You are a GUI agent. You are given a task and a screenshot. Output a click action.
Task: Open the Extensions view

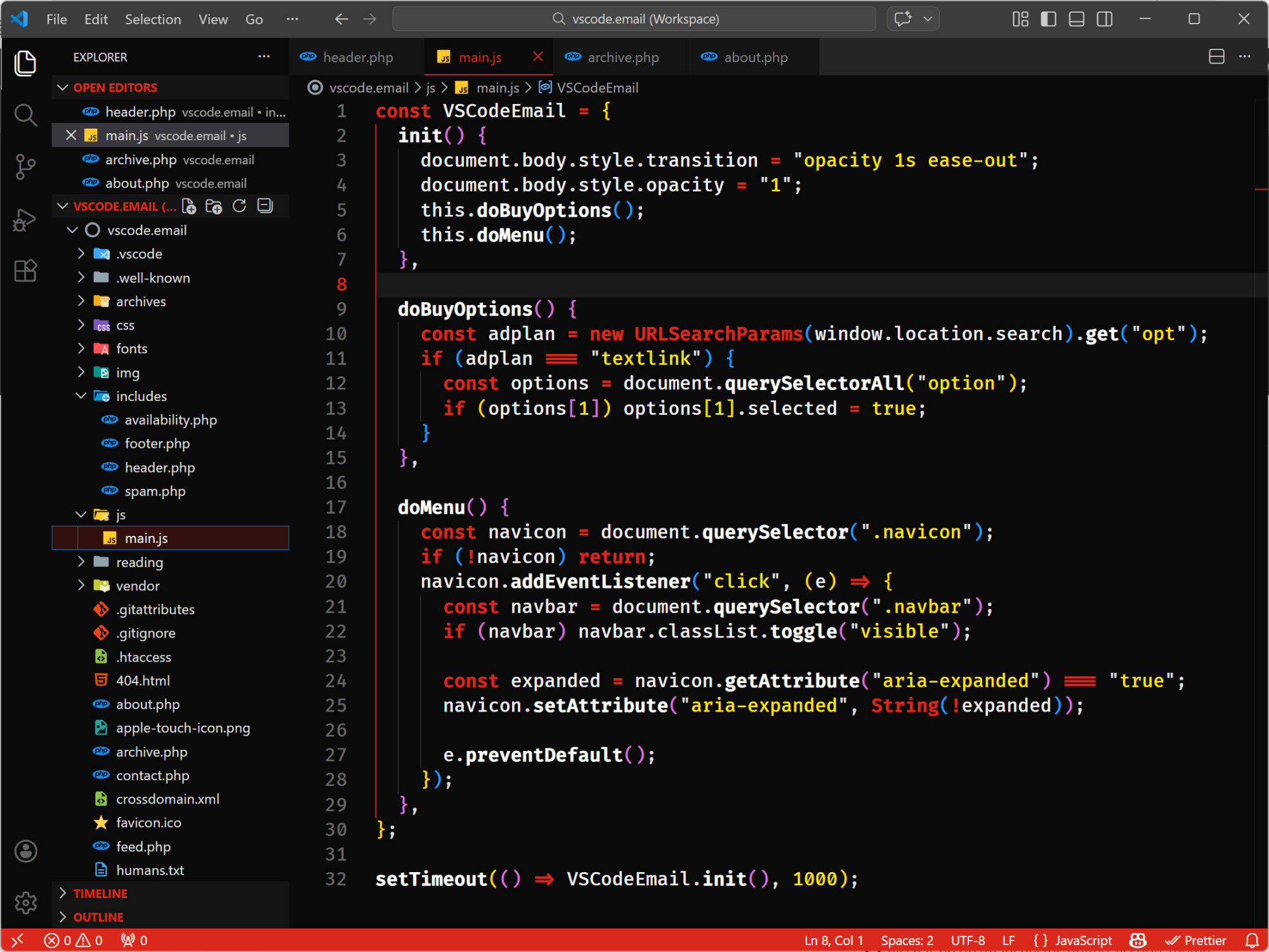pyautogui.click(x=25, y=271)
